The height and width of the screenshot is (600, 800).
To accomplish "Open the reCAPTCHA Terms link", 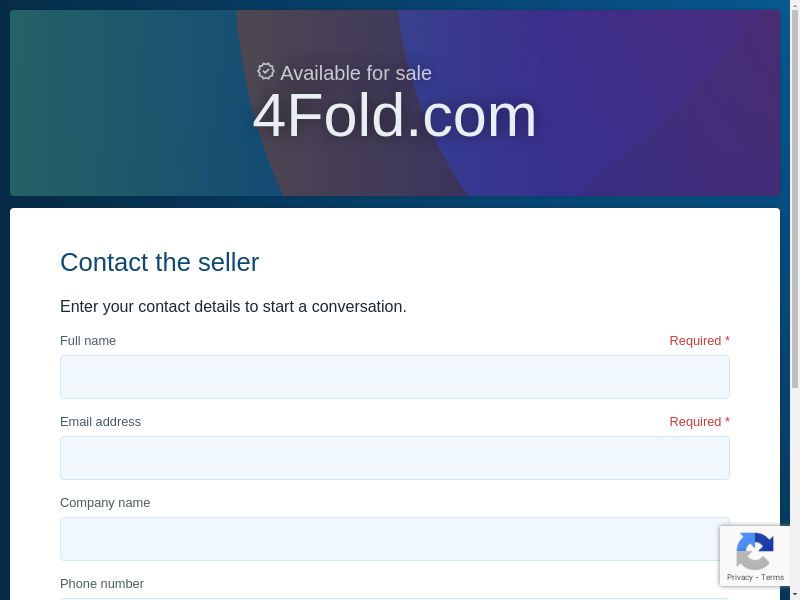I will (773, 577).
